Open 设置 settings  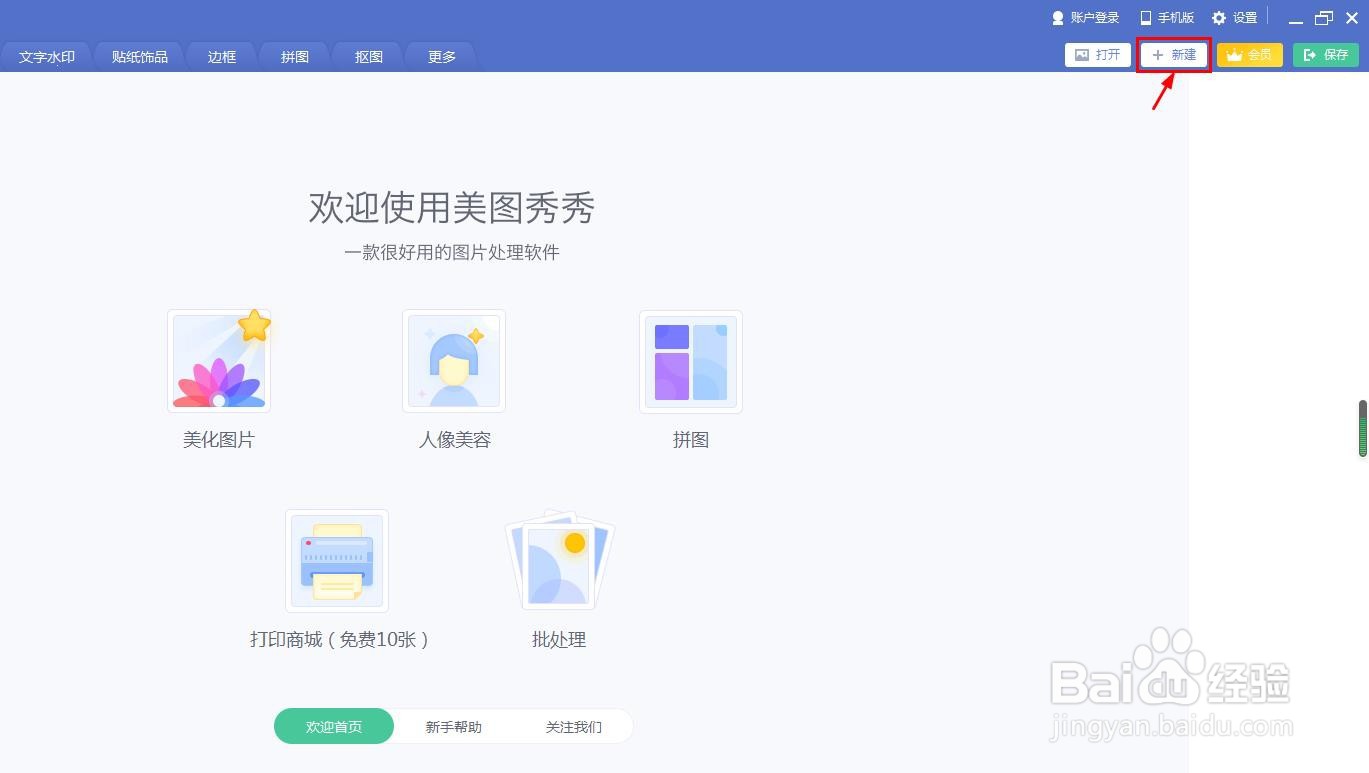click(1235, 18)
